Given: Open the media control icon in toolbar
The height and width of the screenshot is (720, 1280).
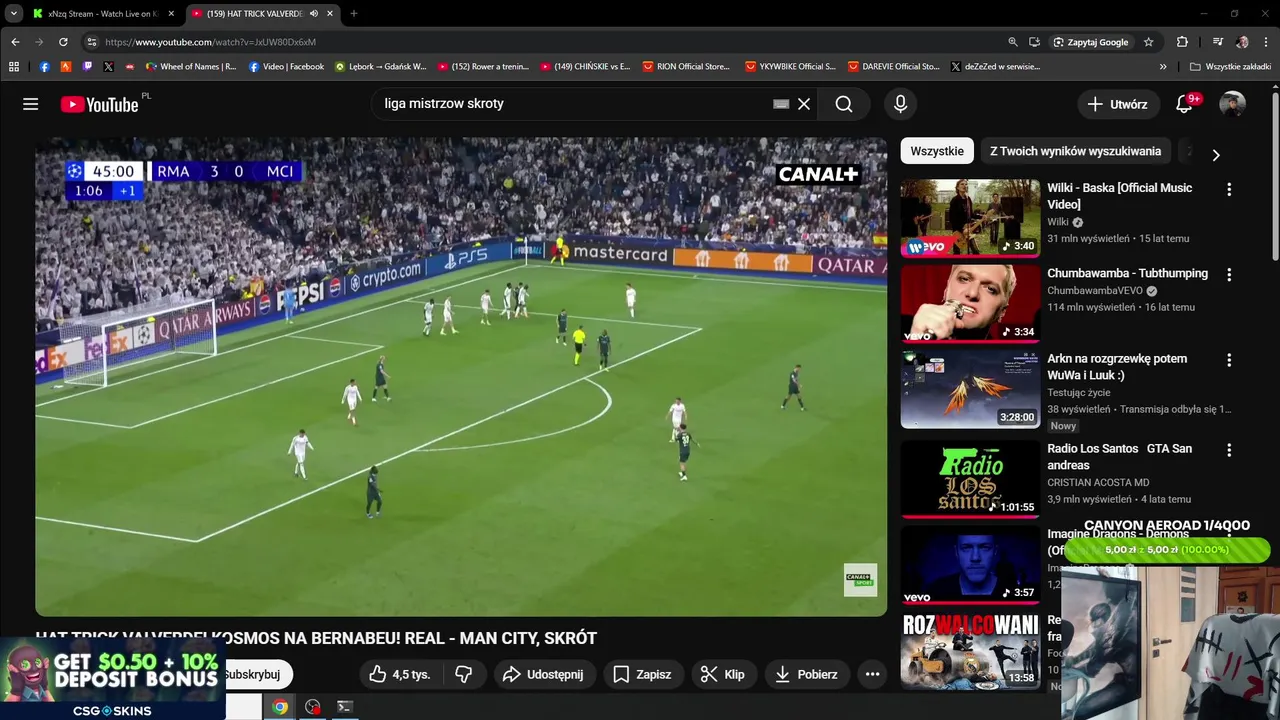Looking at the screenshot, I should [x=1218, y=42].
